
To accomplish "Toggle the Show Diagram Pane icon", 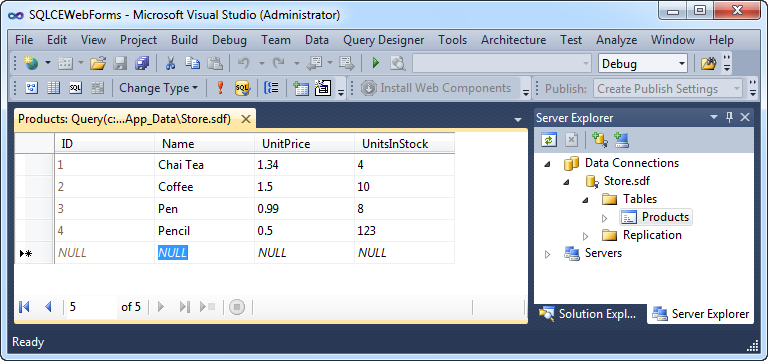I will [32, 88].
